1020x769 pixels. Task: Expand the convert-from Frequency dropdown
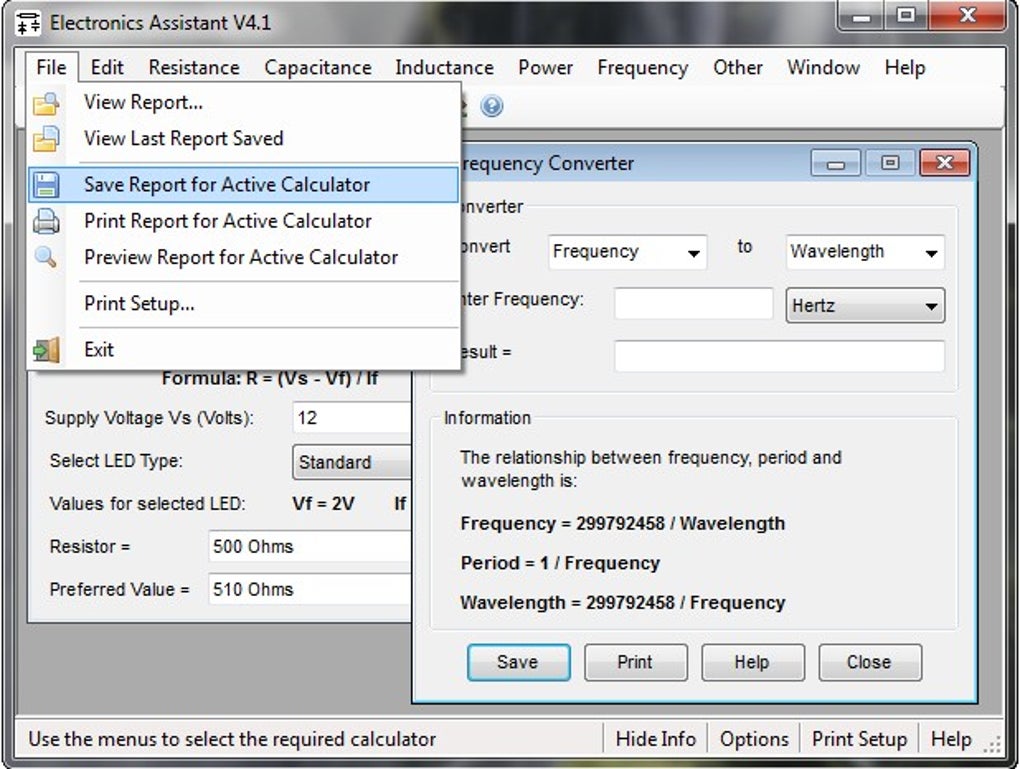tap(628, 252)
